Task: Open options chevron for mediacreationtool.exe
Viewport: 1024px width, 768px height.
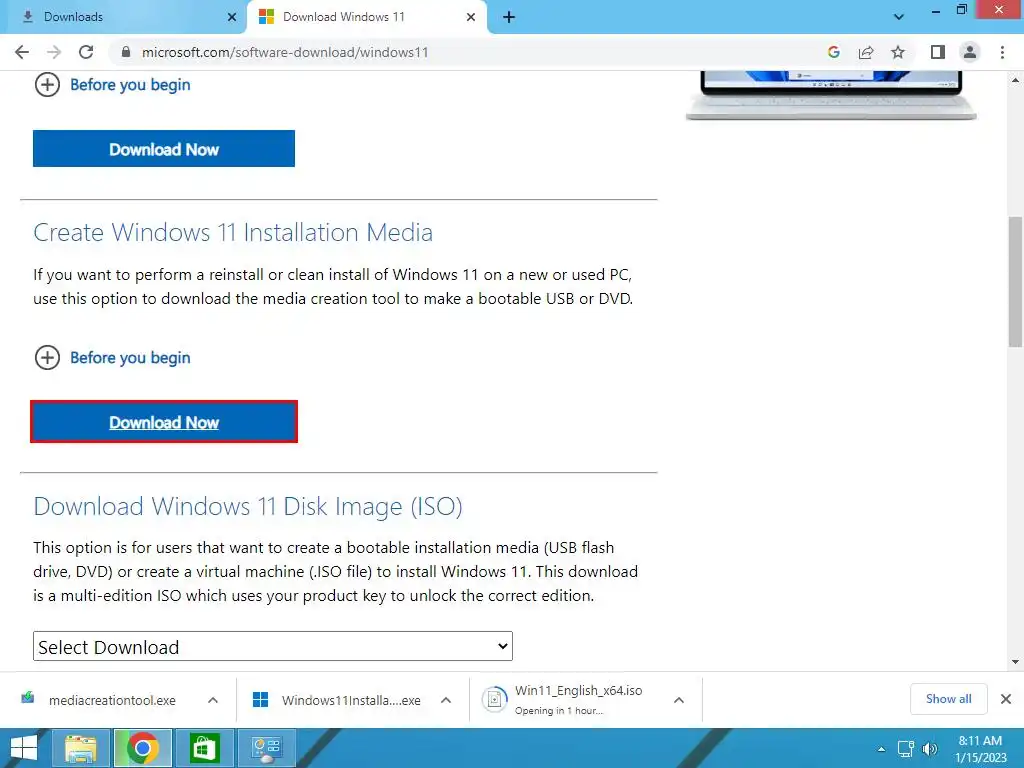Action: tap(213, 700)
